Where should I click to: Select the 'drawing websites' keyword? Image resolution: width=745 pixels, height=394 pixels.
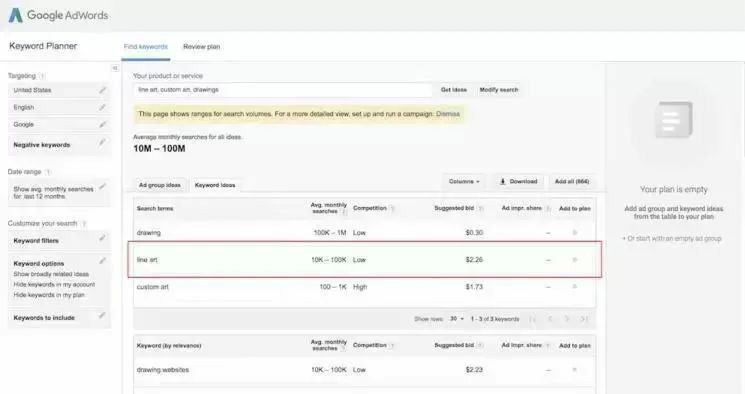(x=162, y=370)
